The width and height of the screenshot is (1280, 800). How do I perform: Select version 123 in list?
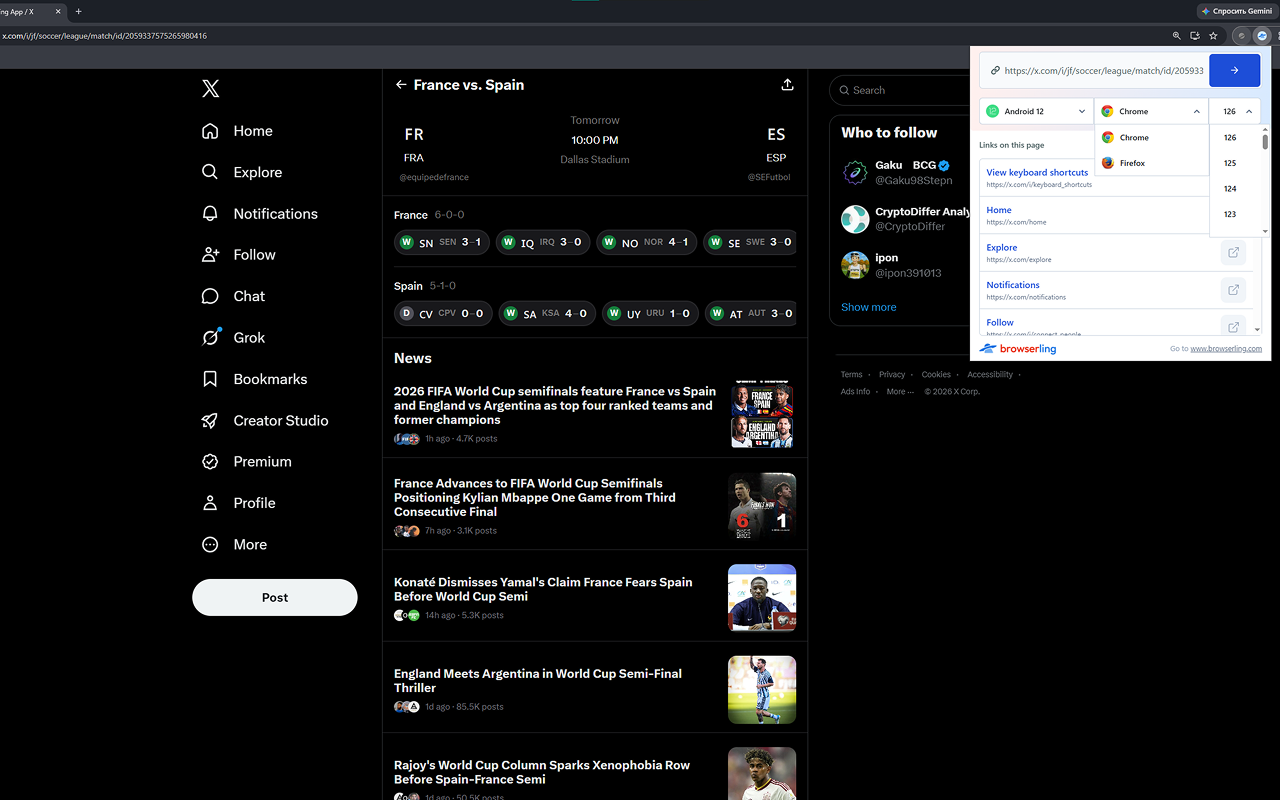pyautogui.click(x=1230, y=214)
